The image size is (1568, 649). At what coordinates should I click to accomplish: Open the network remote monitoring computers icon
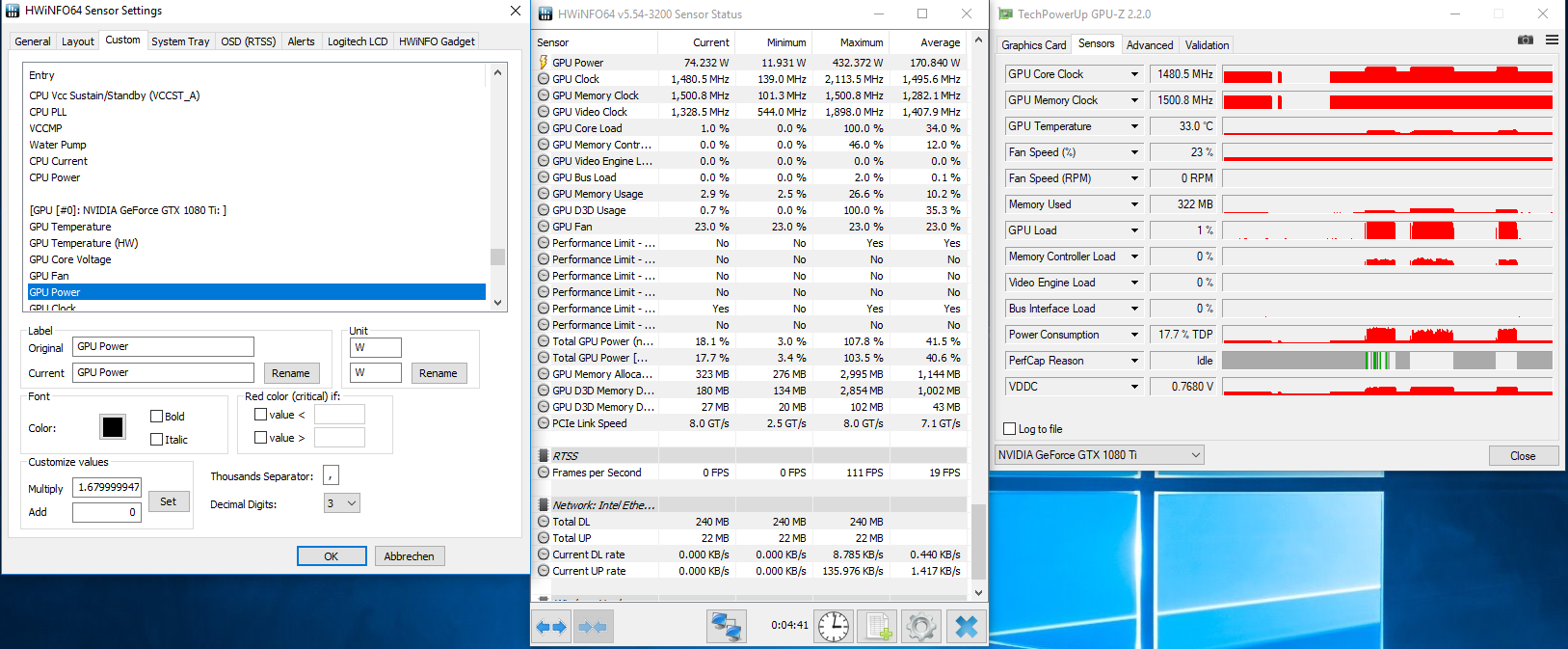click(726, 627)
